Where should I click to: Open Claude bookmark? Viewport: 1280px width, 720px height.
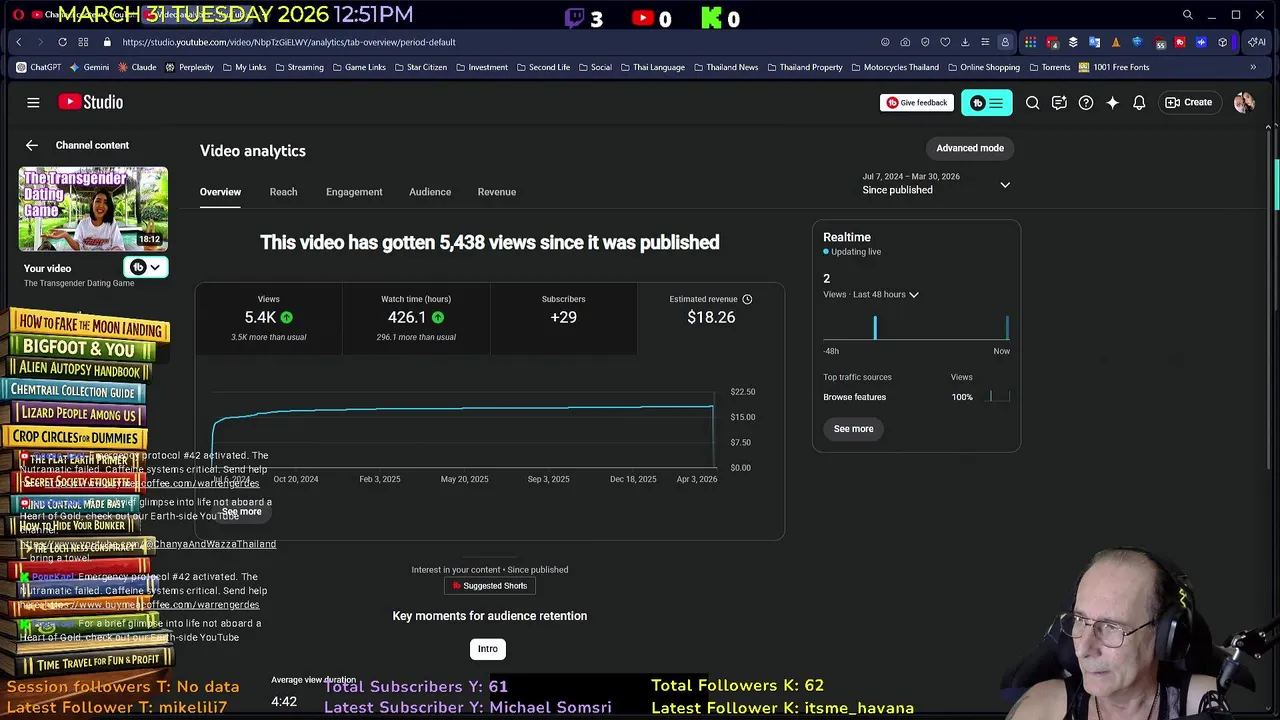click(x=137, y=67)
